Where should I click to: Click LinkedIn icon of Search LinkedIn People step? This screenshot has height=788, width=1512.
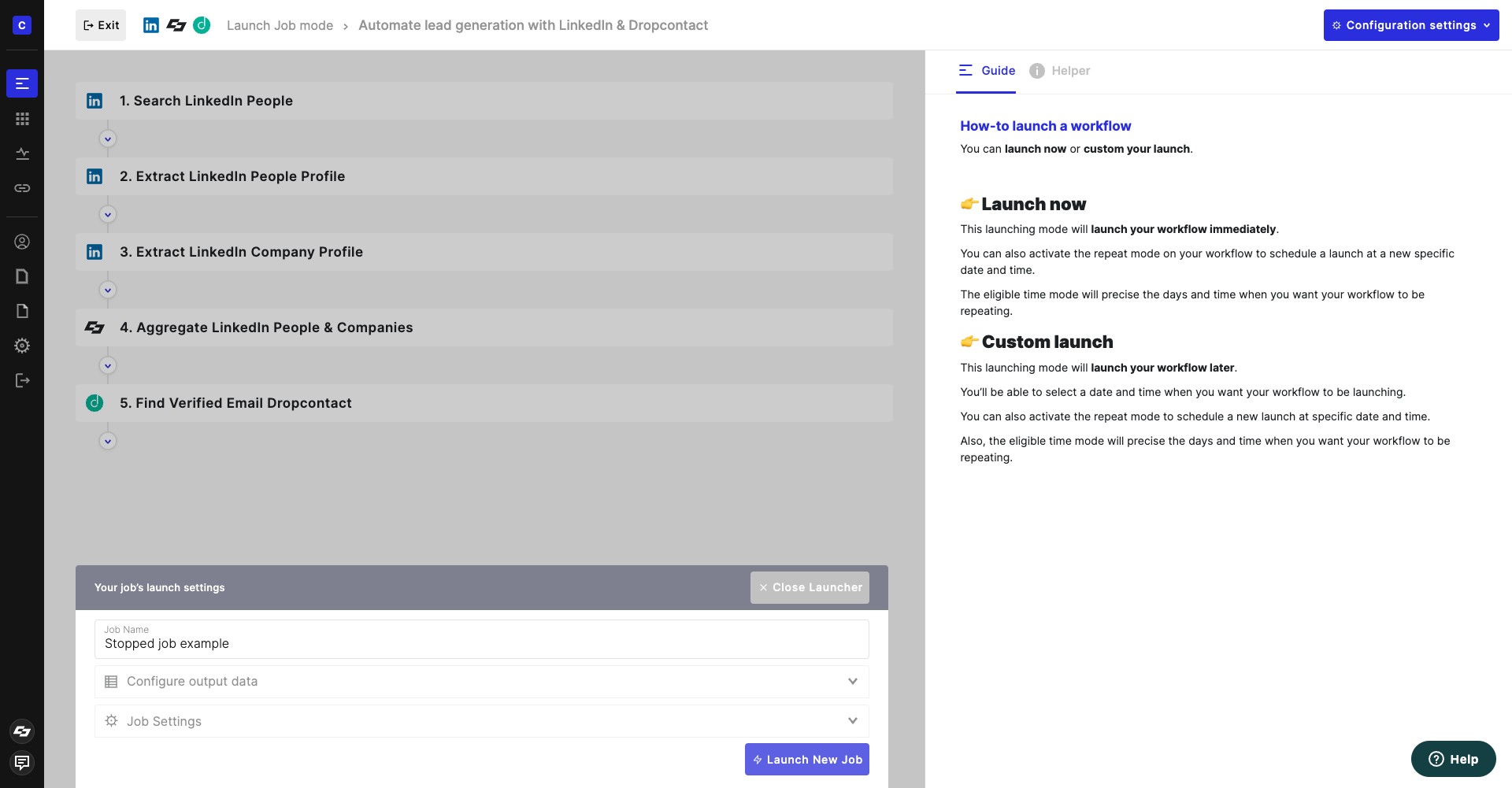94,101
